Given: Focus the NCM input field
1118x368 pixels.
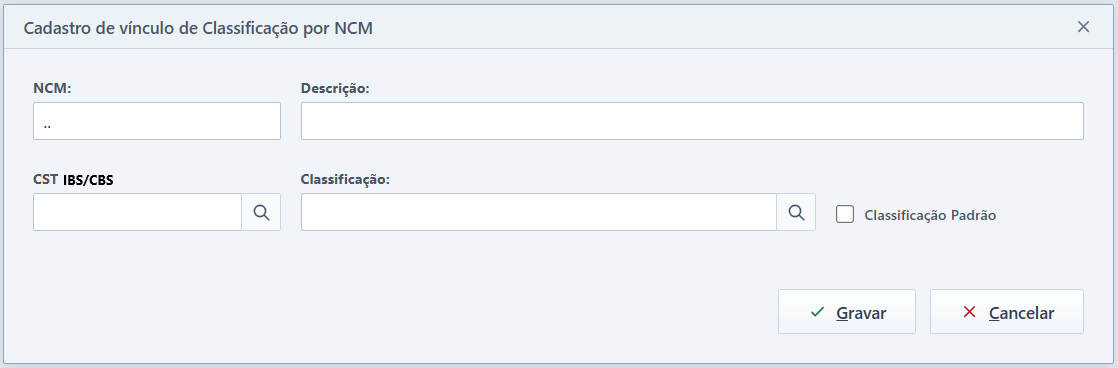Looking at the screenshot, I should 157,121.
